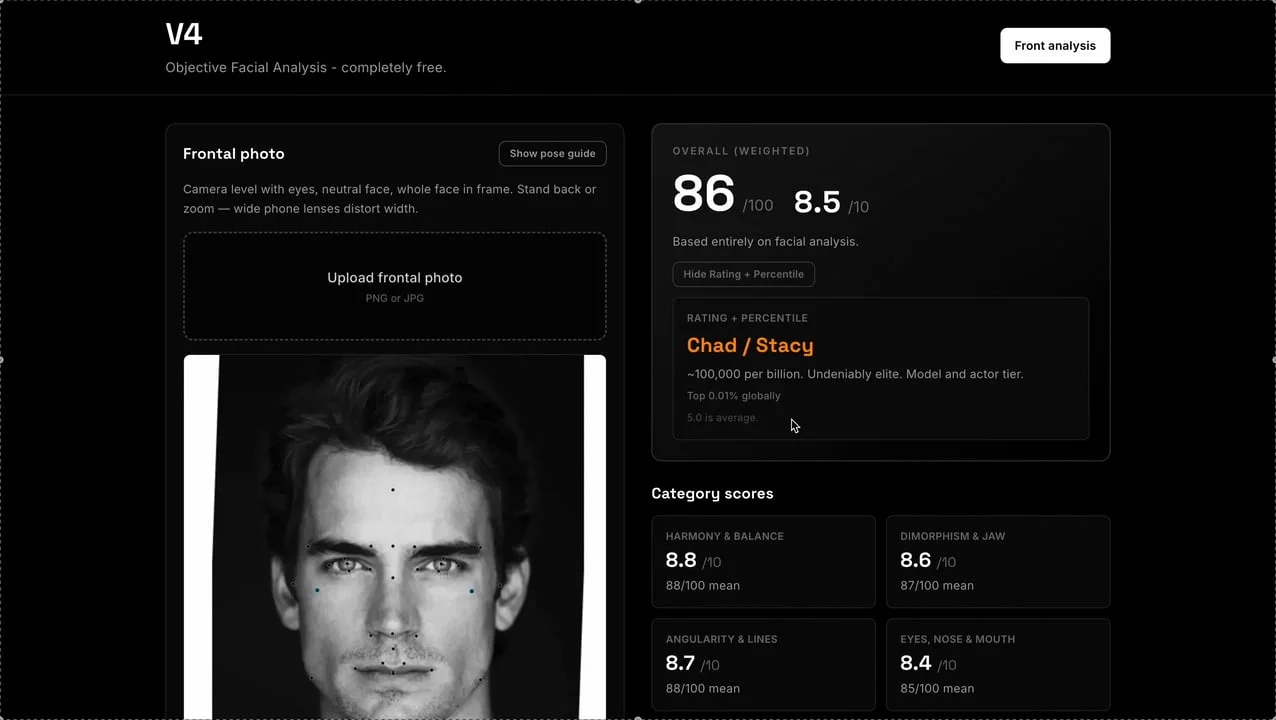Click the forehead landmark dot on photo

click(393, 490)
